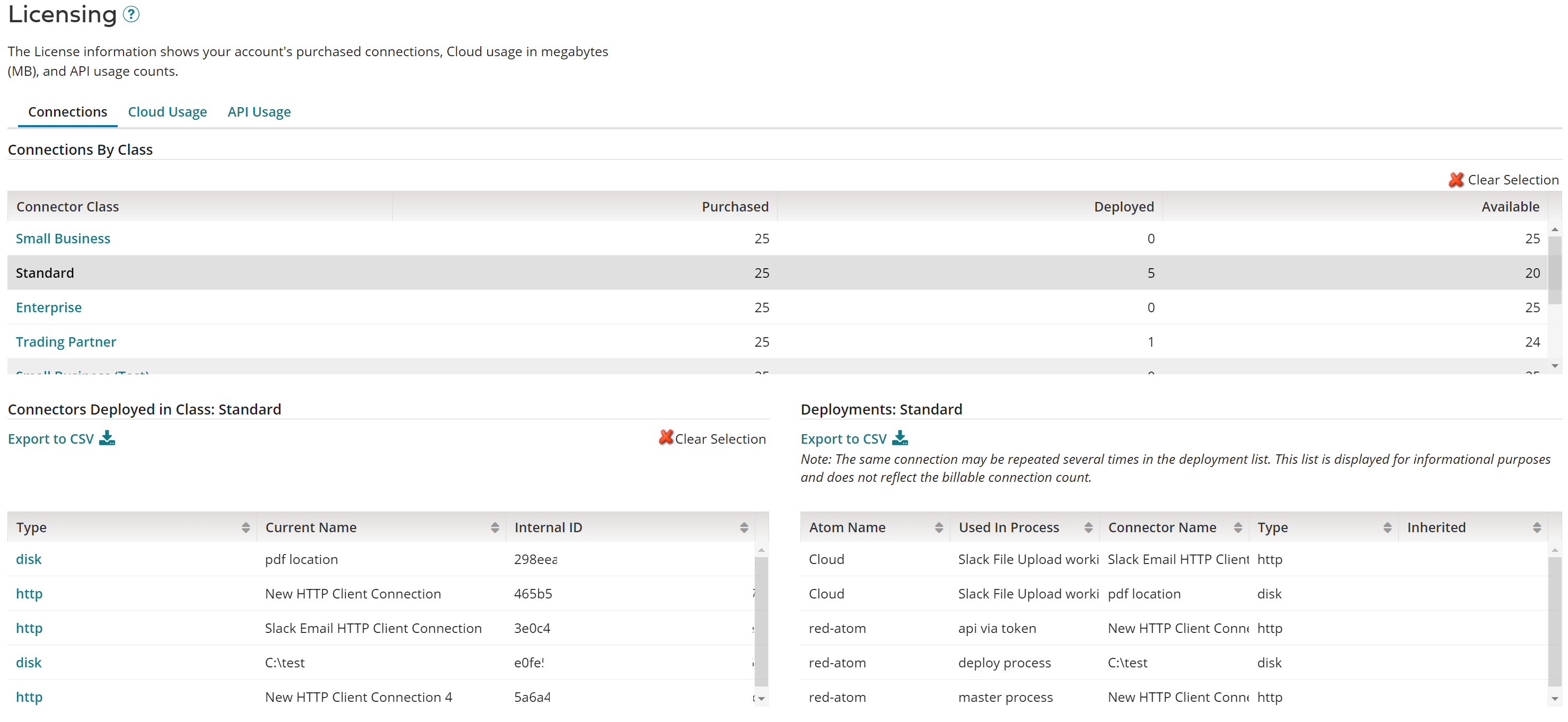Click the red X beside top Clear Selection
Image resolution: width=1568 pixels, height=722 pixels.
pos(1456,180)
